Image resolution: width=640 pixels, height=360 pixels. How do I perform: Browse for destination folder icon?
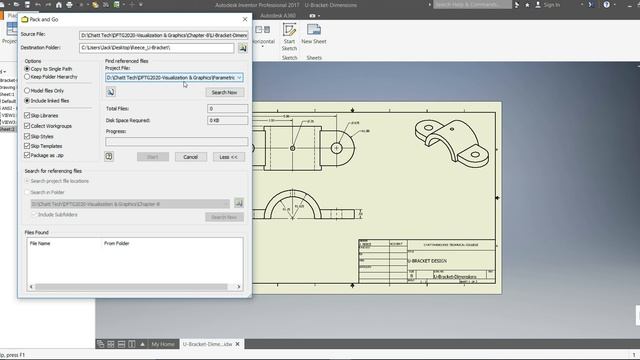tap(242, 48)
